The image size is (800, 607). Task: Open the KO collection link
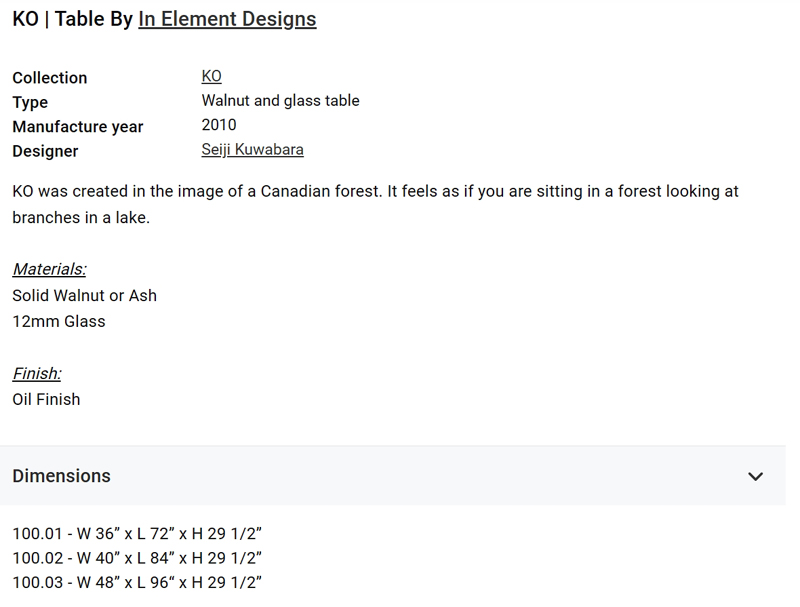point(211,76)
